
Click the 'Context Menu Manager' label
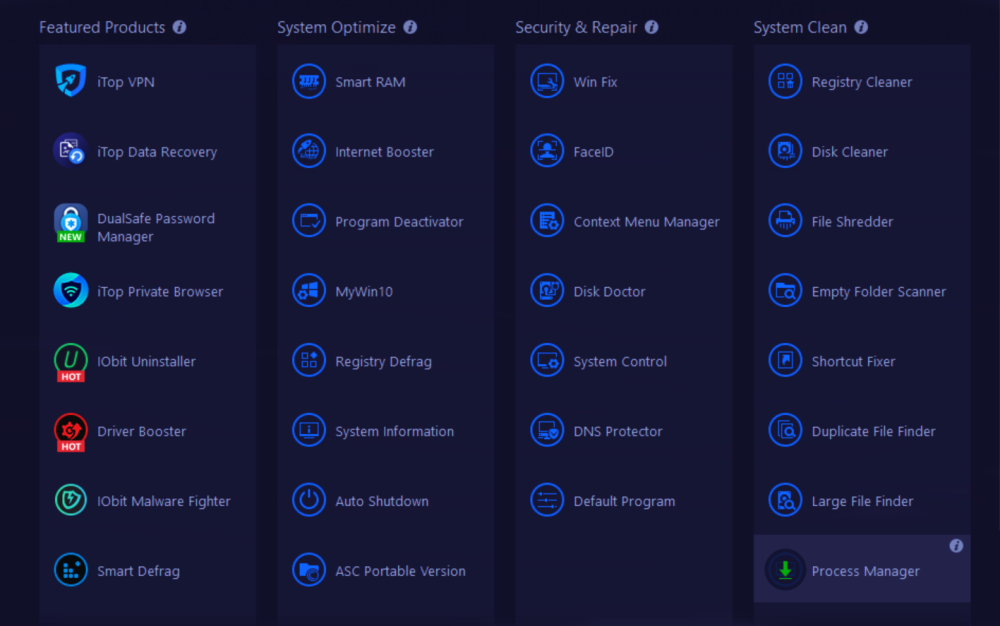pyautogui.click(x=646, y=222)
